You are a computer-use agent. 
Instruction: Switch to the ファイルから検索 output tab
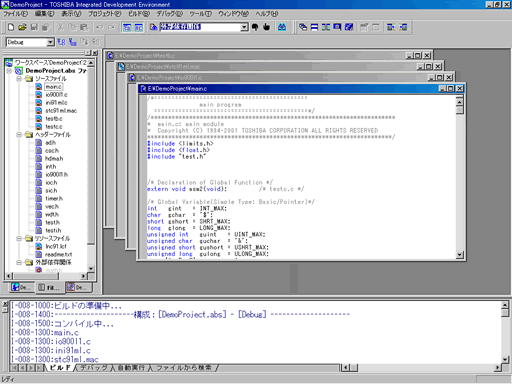coord(184,368)
